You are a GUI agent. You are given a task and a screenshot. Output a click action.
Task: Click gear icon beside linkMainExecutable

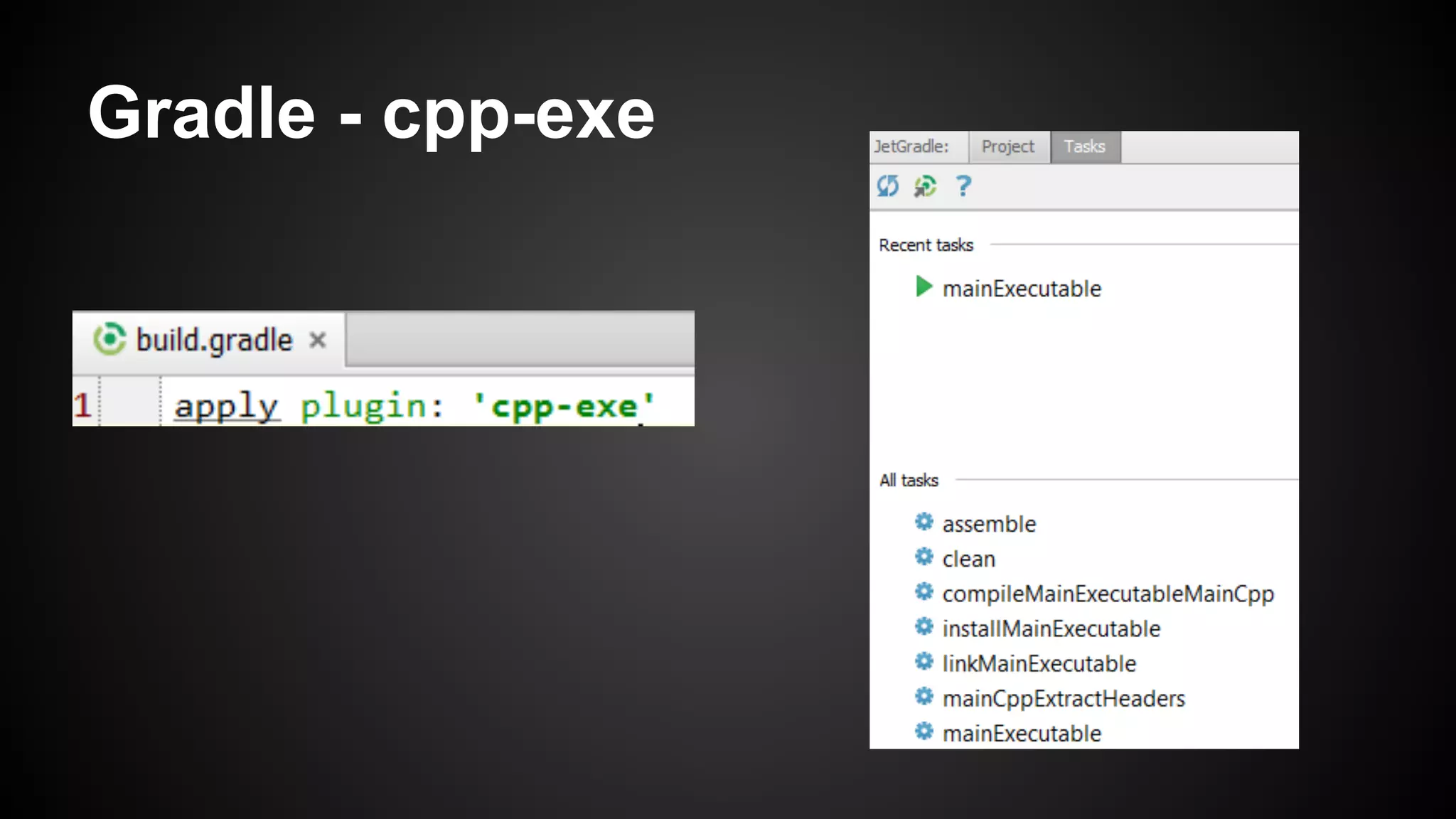pyautogui.click(x=924, y=661)
